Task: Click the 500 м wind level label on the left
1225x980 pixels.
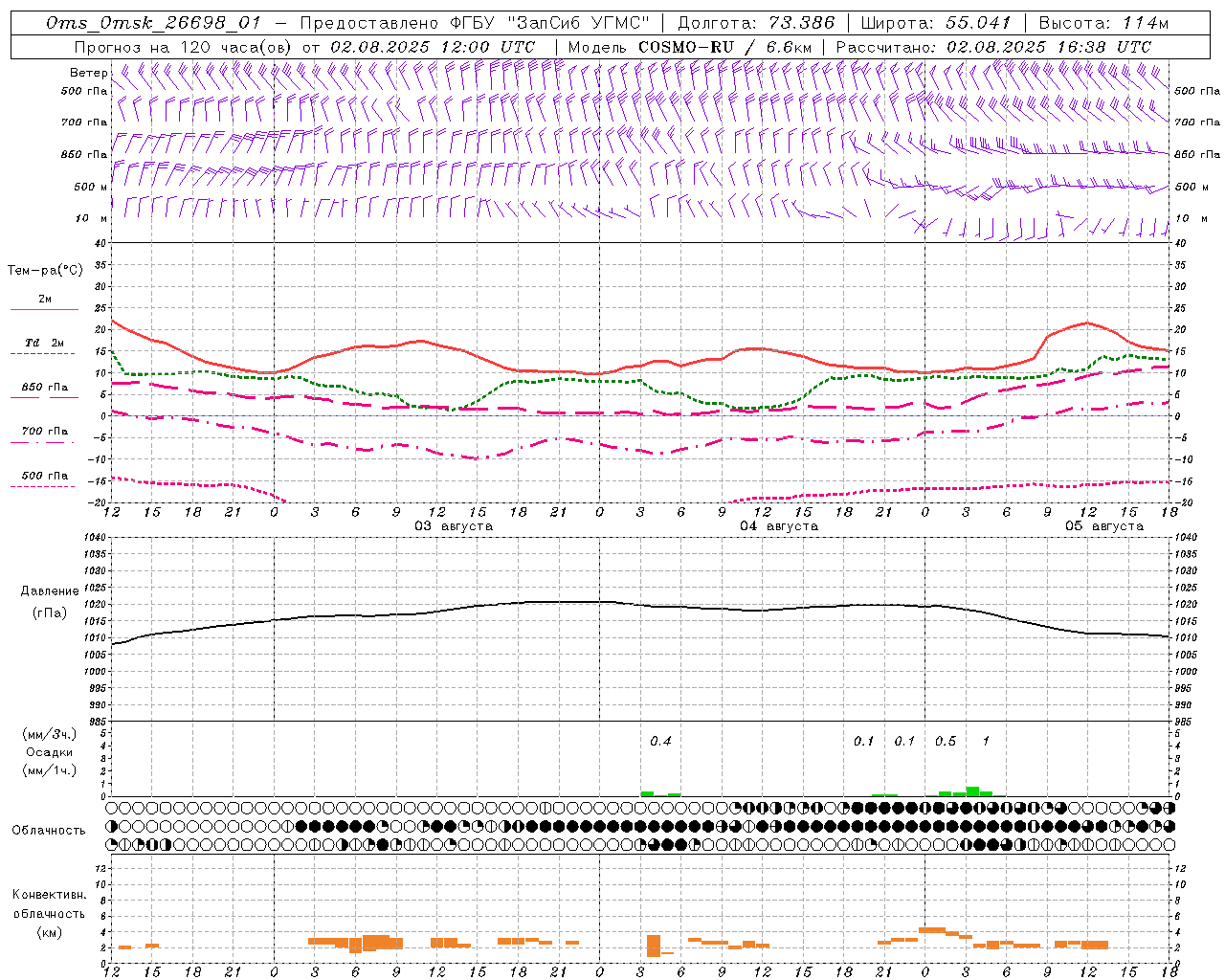Action: click(x=91, y=187)
